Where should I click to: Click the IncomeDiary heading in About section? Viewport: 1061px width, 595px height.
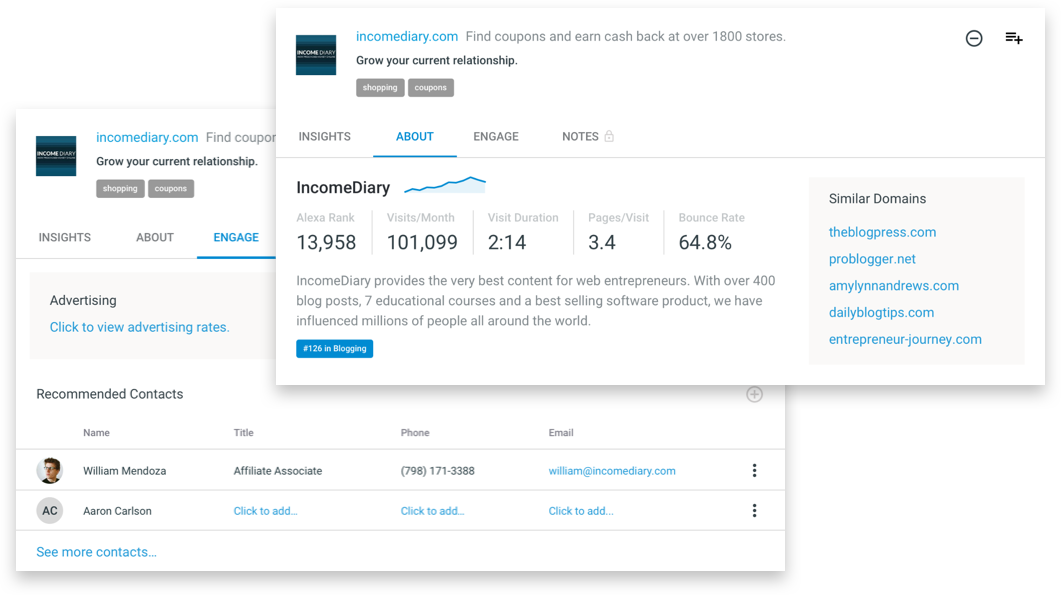(x=343, y=188)
